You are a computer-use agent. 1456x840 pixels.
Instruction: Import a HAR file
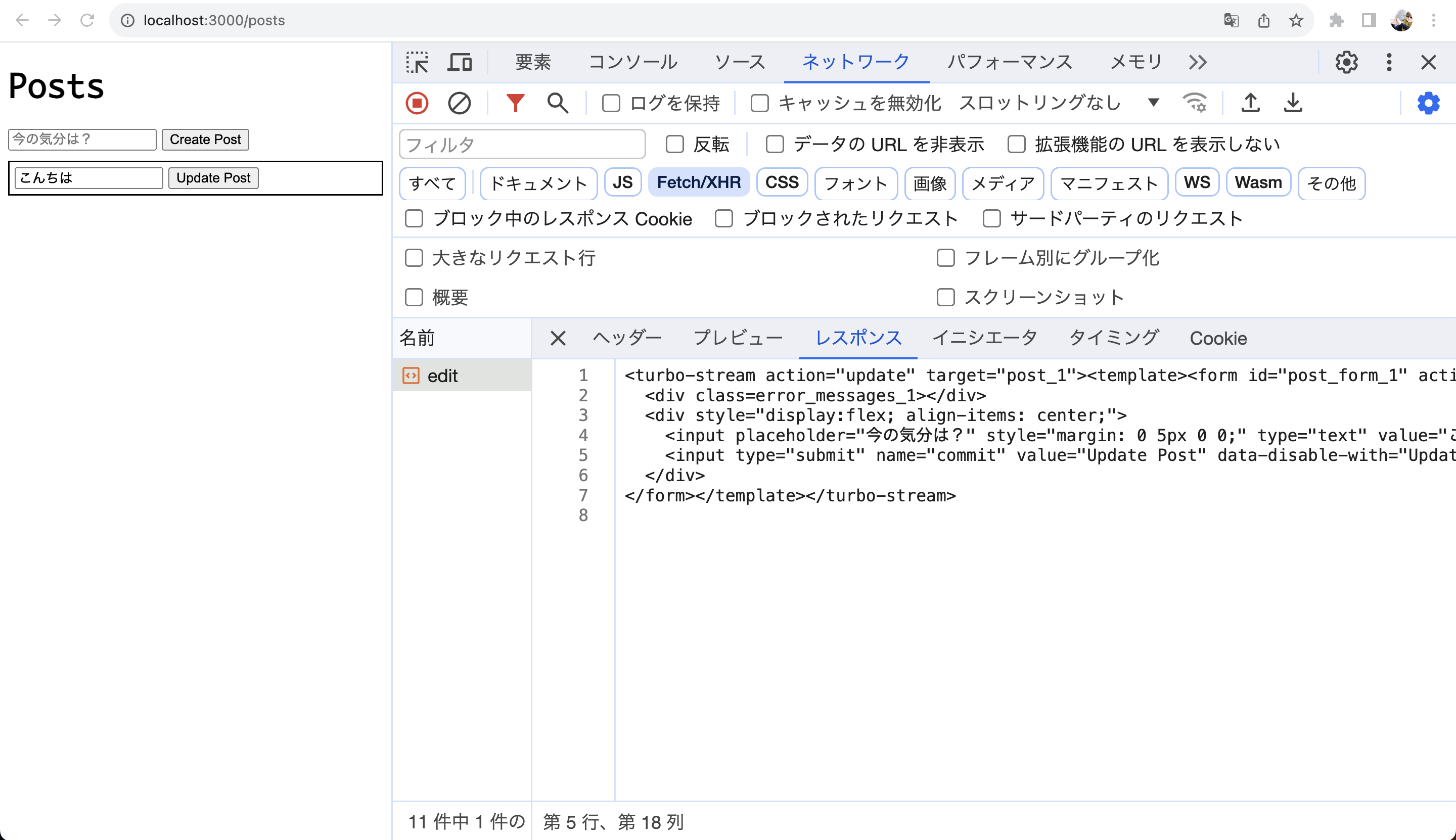point(1250,103)
